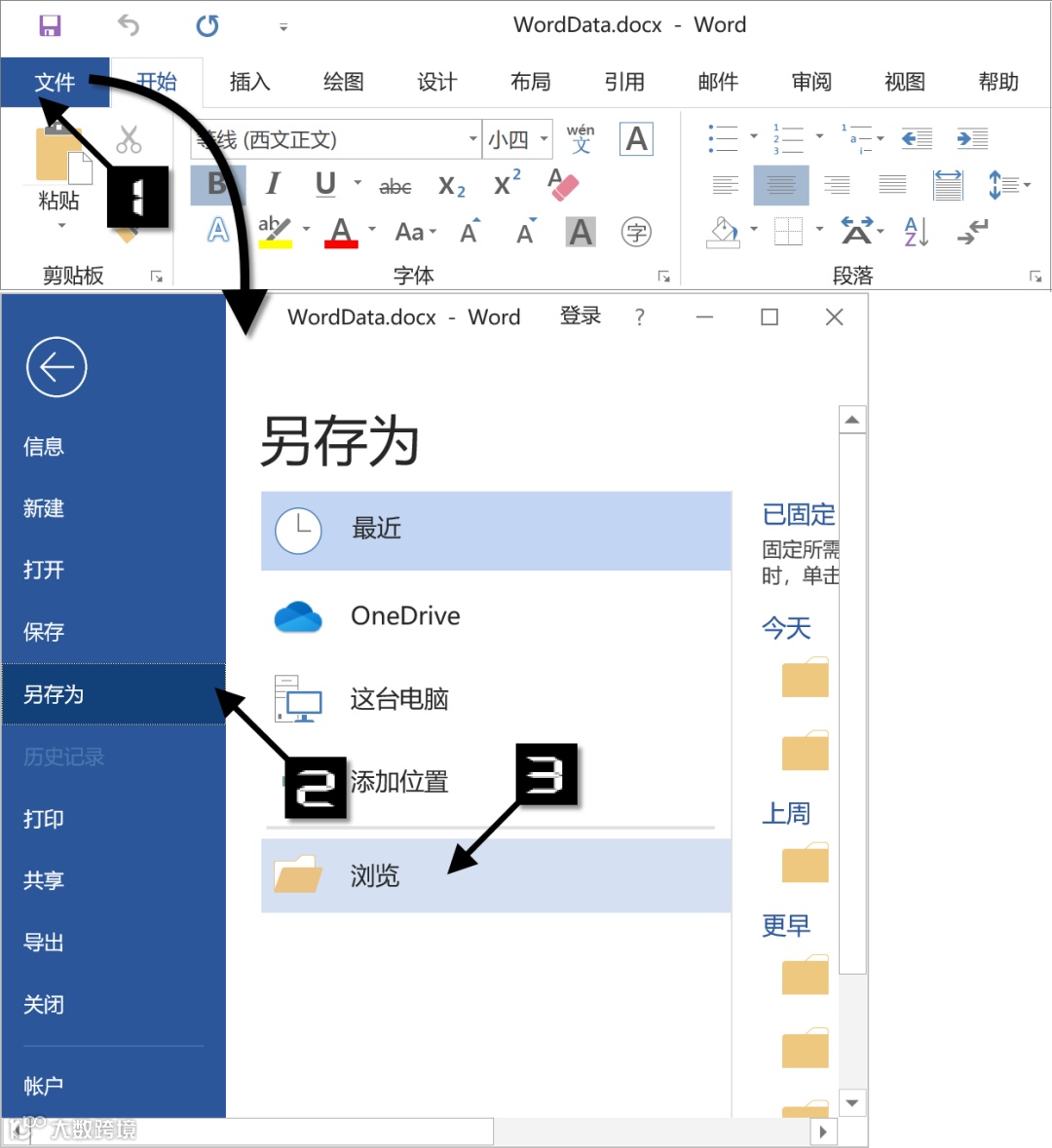Click the text effects outlined A icon

coord(218,232)
